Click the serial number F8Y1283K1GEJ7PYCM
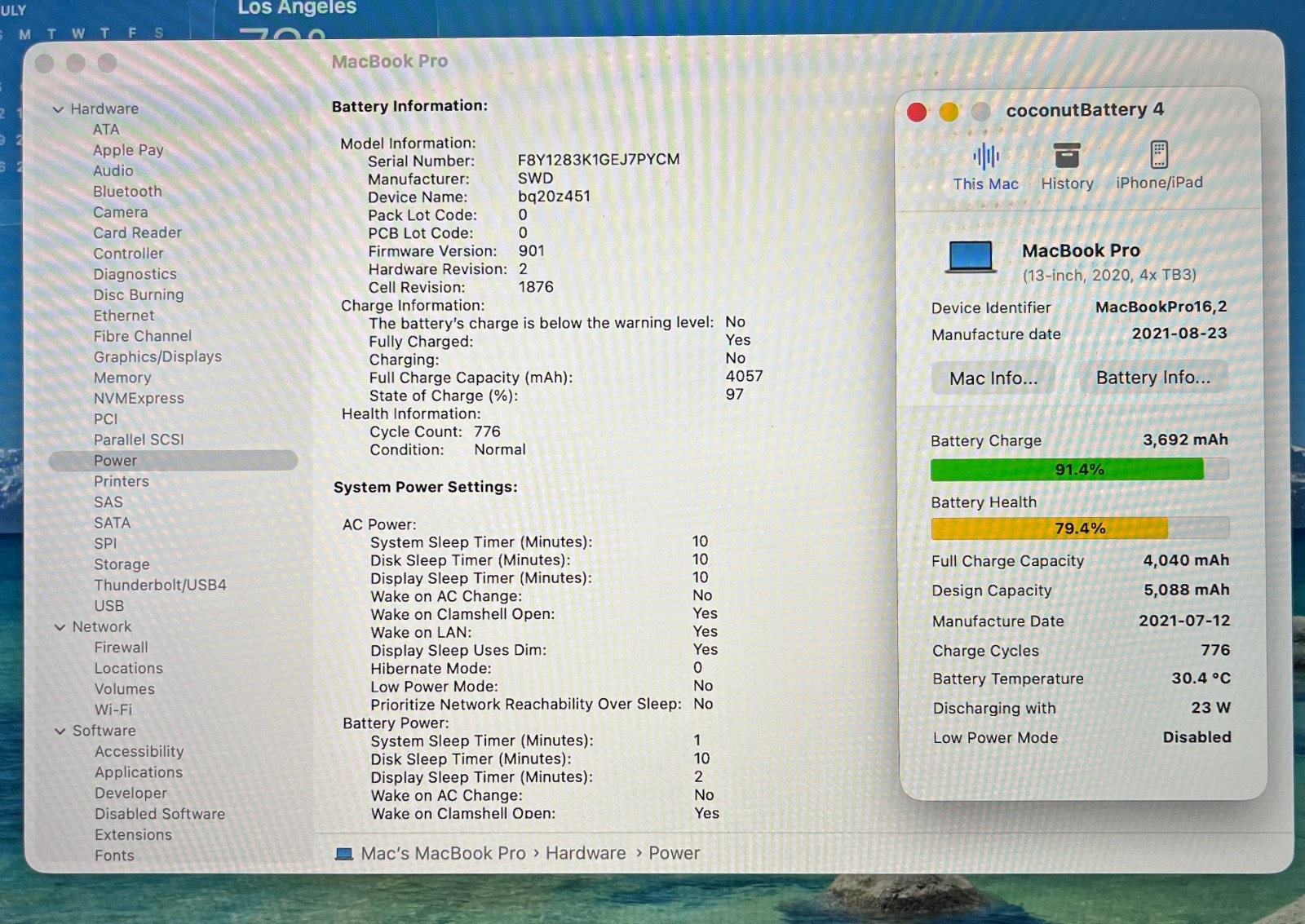The image size is (1305, 924). [x=599, y=160]
